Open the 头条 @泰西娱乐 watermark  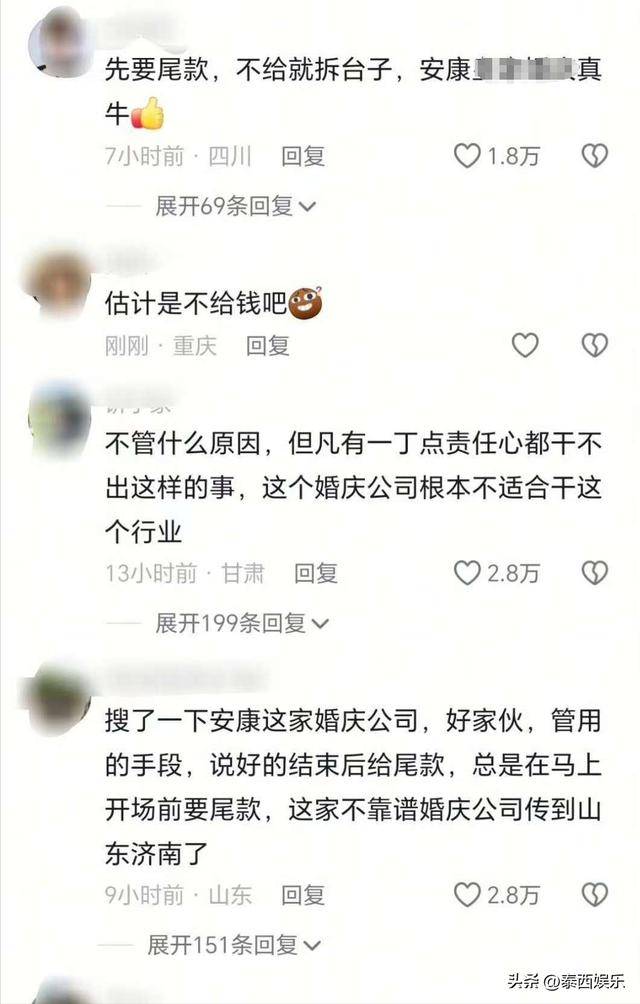[566, 980]
